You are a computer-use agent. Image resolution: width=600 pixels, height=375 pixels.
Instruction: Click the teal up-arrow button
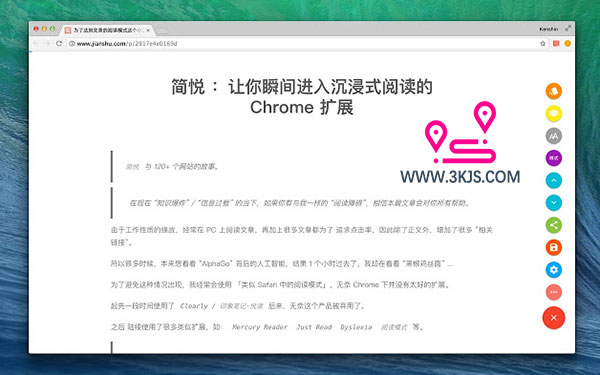coord(553,180)
